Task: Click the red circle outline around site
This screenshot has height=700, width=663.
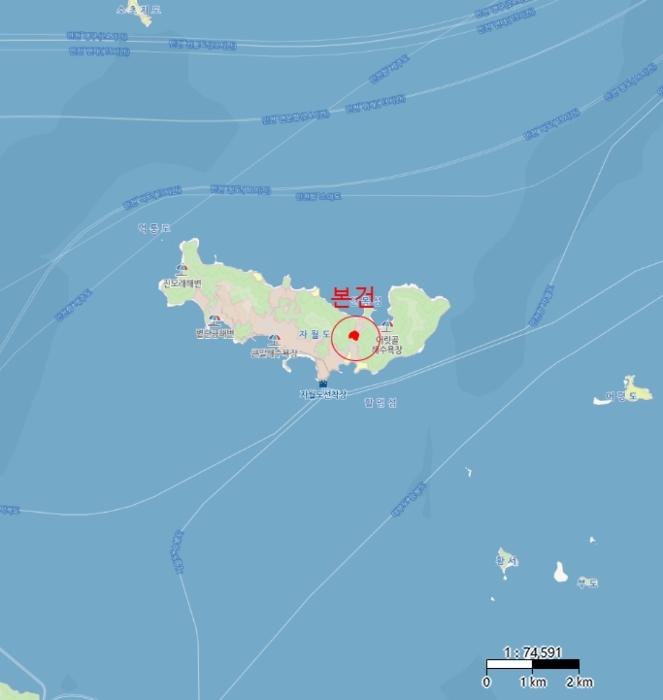Action: coord(355,338)
